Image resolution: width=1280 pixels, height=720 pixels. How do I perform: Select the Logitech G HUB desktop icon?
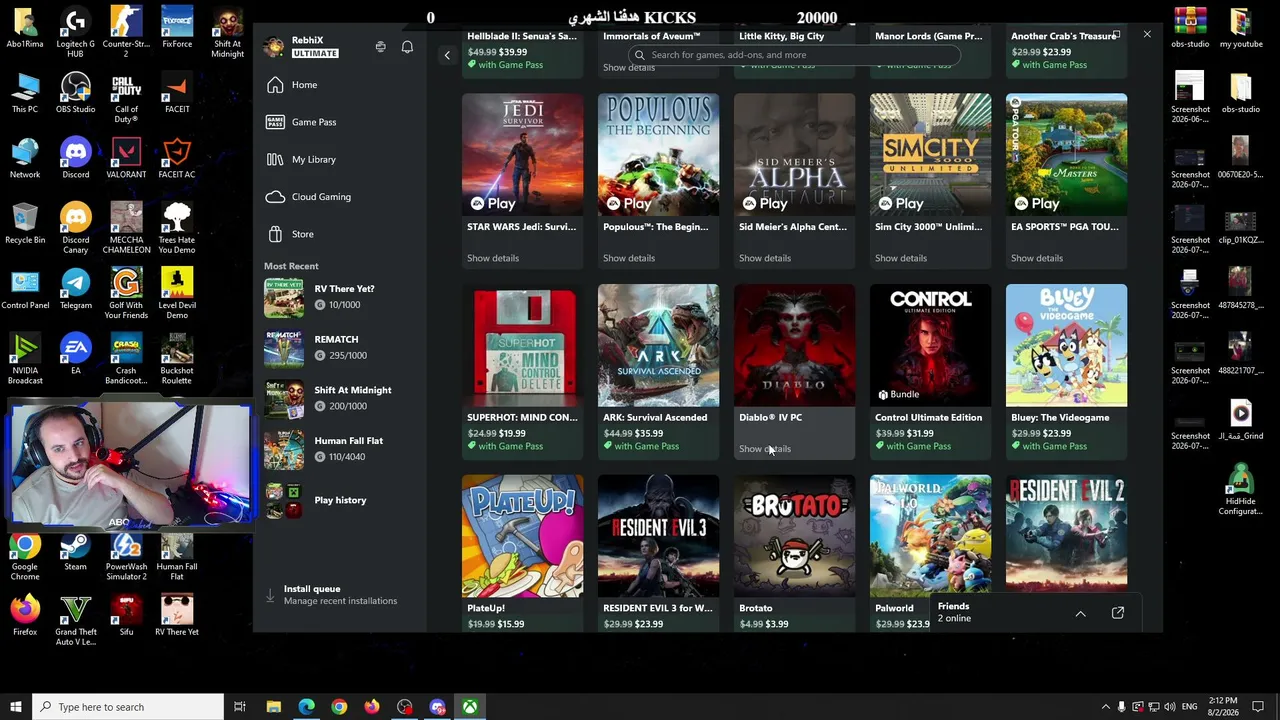76,34
